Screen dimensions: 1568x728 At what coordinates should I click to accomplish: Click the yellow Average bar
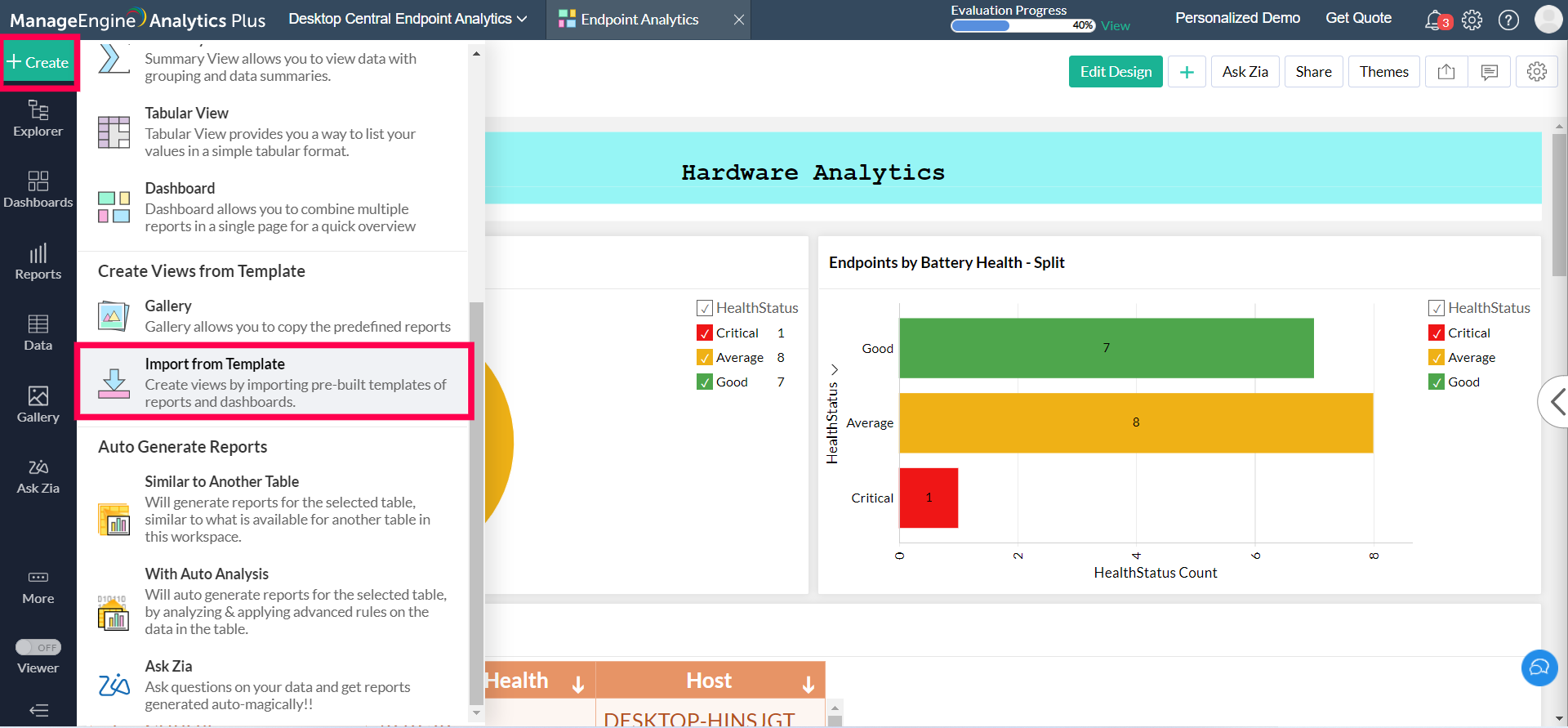point(1136,423)
